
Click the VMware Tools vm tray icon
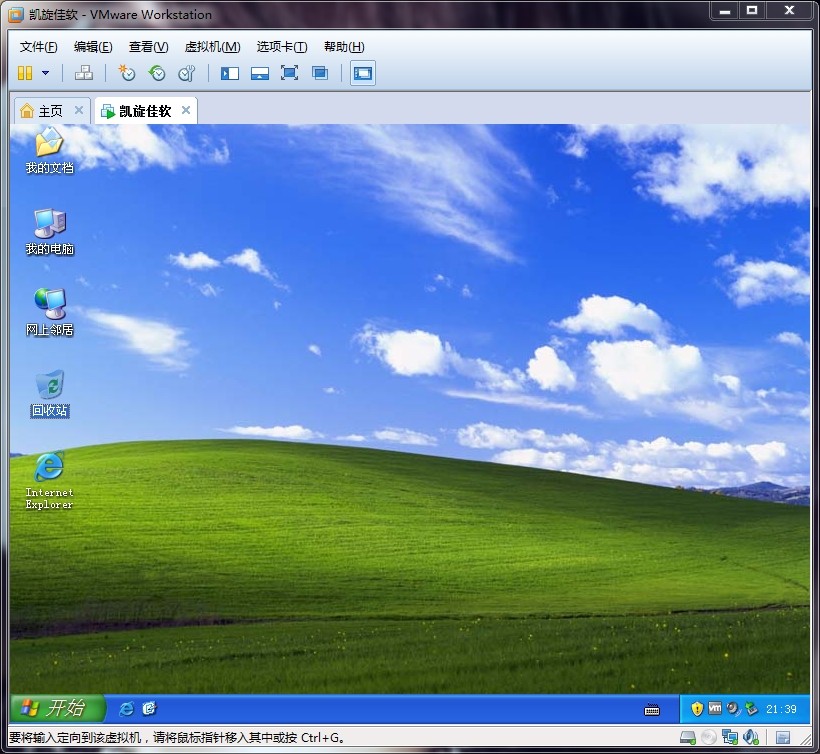pyautogui.click(x=715, y=709)
